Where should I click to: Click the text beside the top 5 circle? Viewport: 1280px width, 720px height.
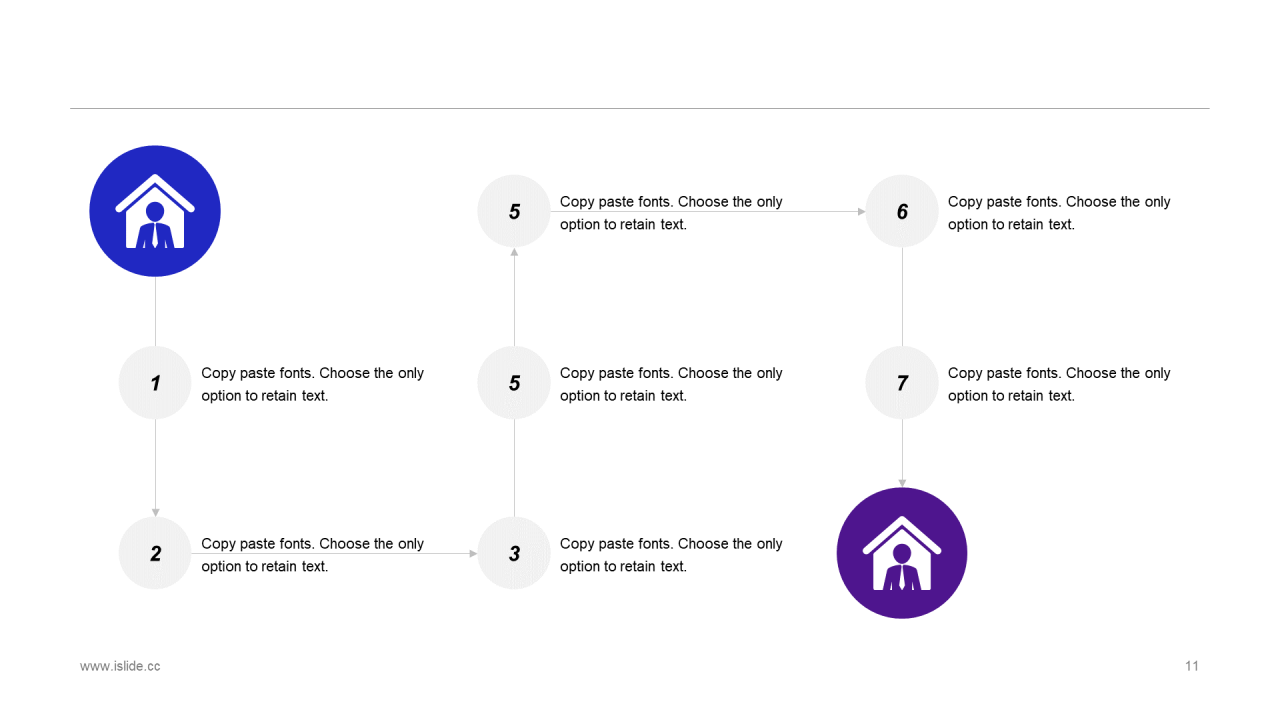(671, 213)
